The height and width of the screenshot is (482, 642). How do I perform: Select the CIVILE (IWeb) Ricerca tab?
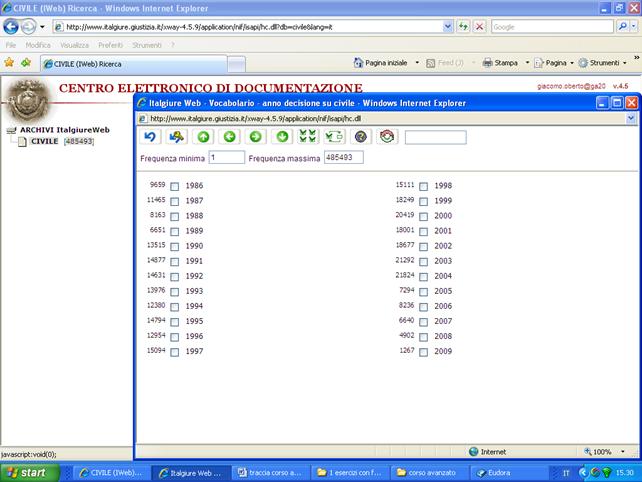(x=133, y=64)
